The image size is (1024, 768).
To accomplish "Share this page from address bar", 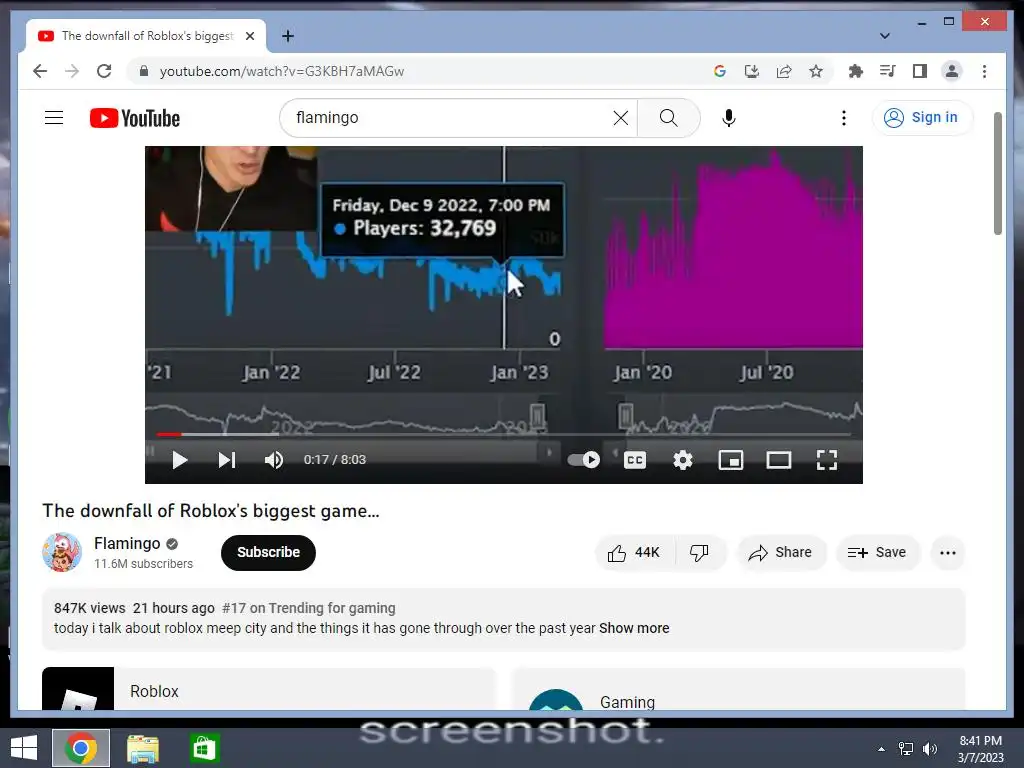I will (x=784, y=71).
